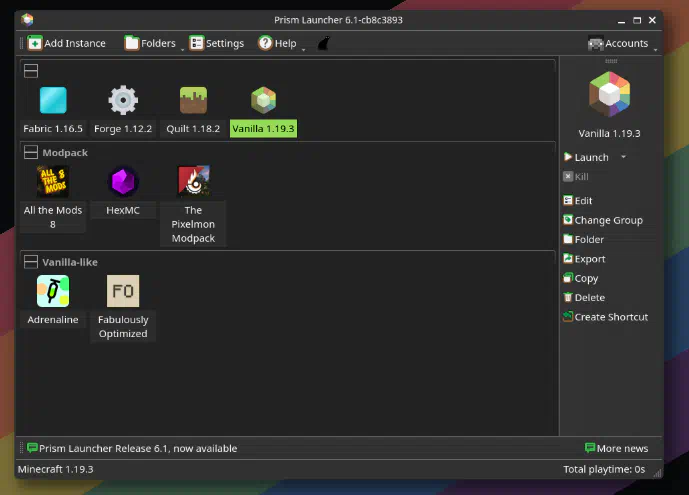
Task: Click Edit in the instance side panel
Action: pos(578,201)
